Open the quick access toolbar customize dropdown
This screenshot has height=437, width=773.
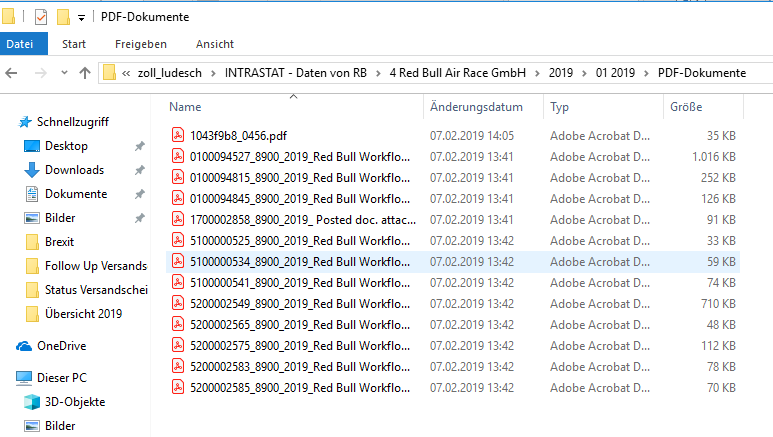(x=81, y=18)
